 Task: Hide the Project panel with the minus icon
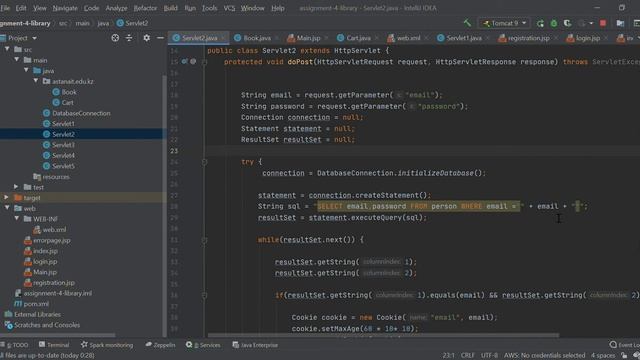click(x=160, y=38)
